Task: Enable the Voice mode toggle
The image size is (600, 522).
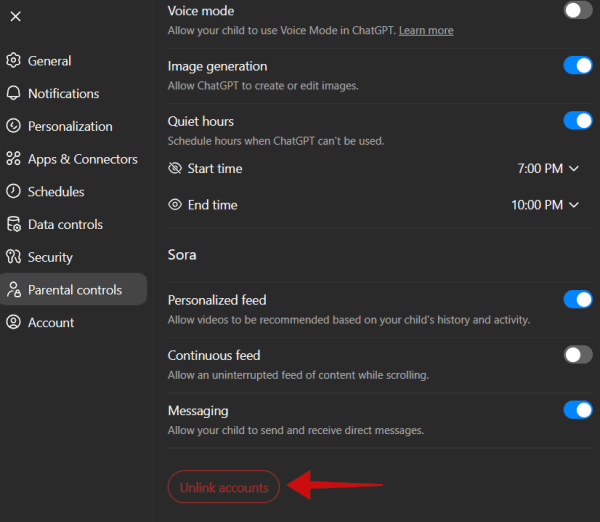Action: point(578,11)
